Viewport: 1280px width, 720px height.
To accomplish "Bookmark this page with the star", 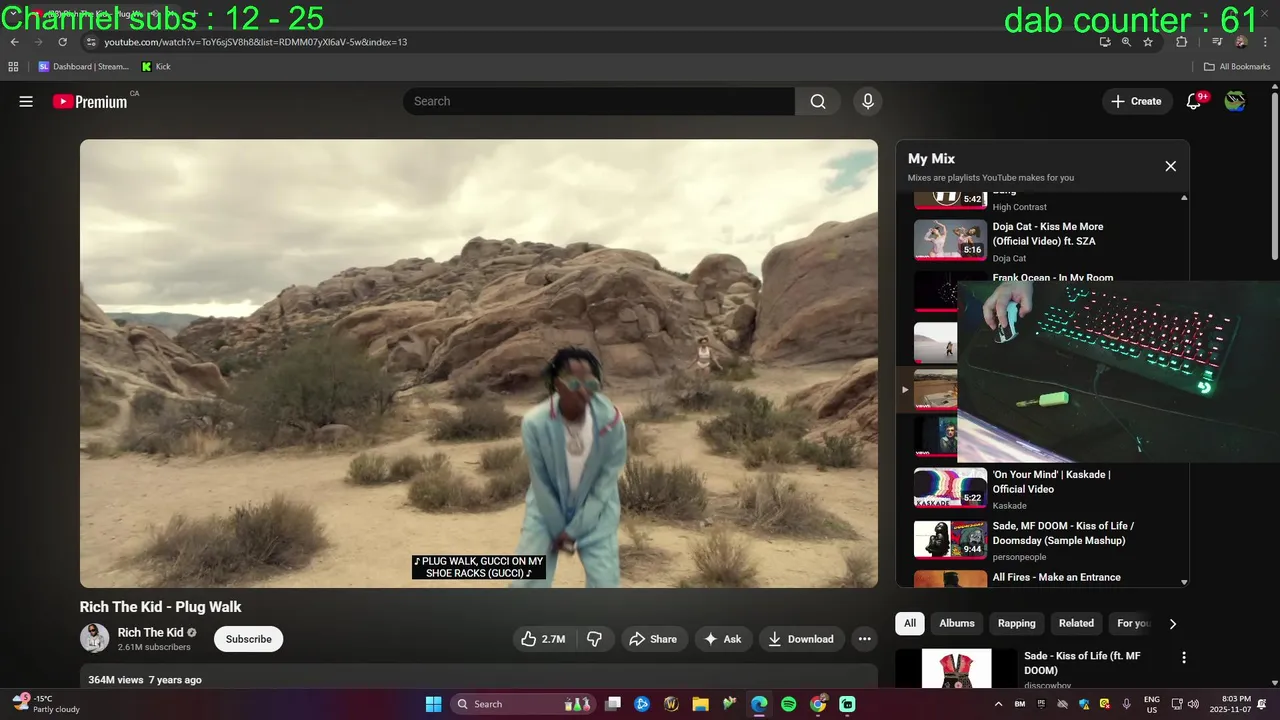I will click(x=1148, y=42).
